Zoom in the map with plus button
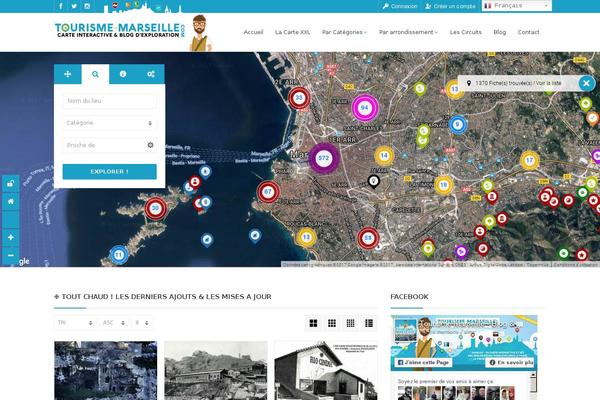 [x=11, y=237]
